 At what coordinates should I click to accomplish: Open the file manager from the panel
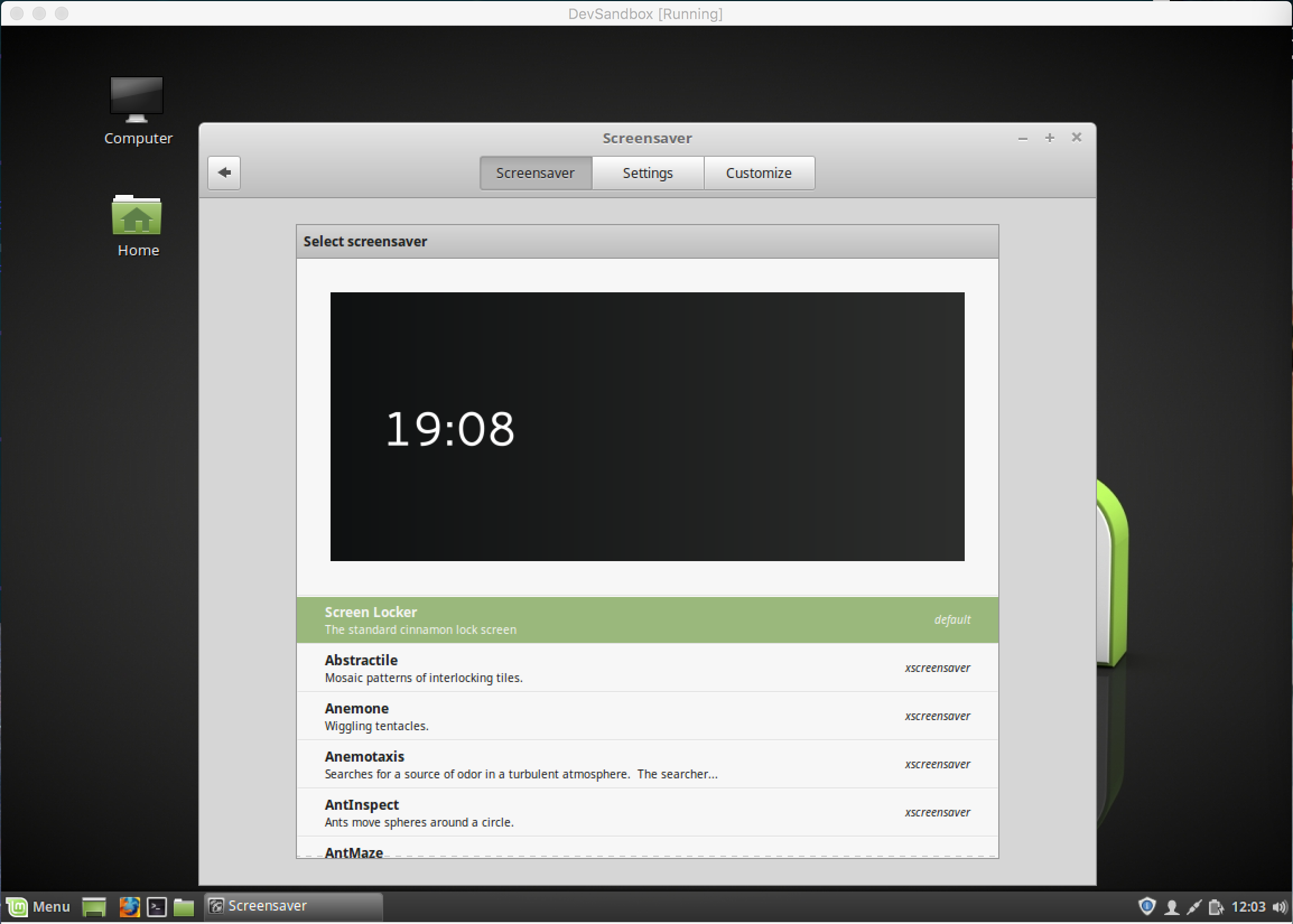tap(184, 907)
